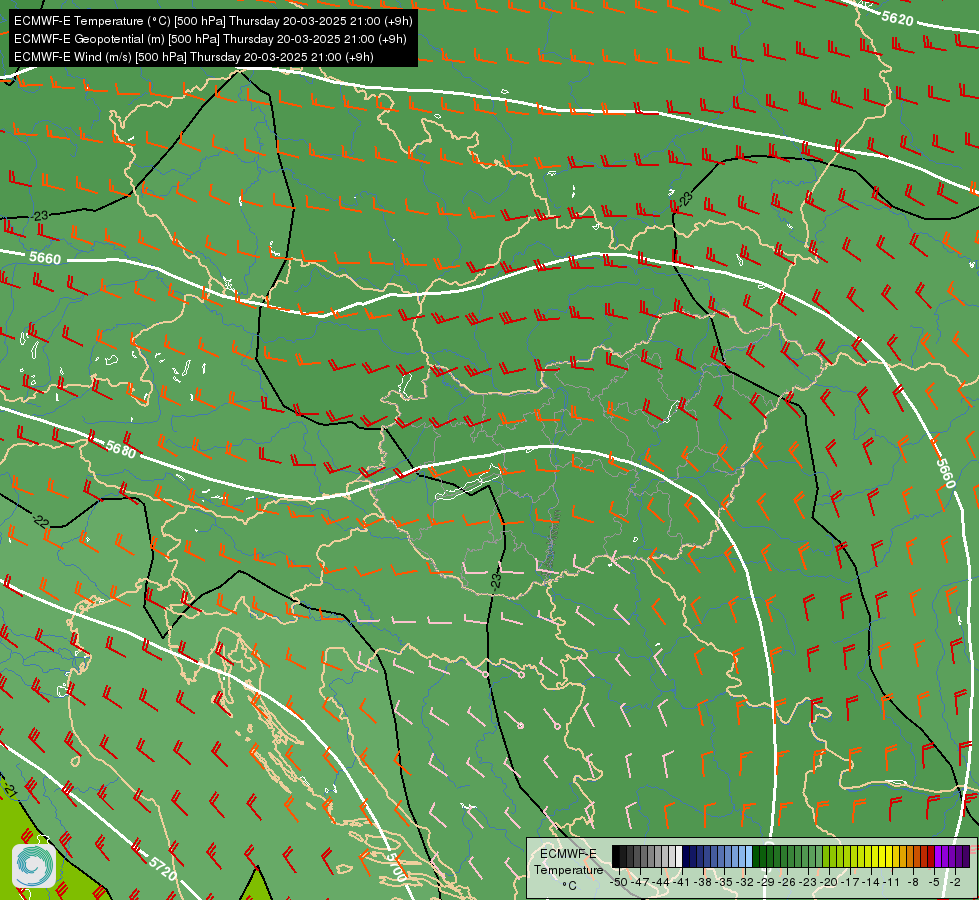The height and width of the screenshot is (900, 979).
Task: Click legend tick value -8
Action: (x=913, y=882)
